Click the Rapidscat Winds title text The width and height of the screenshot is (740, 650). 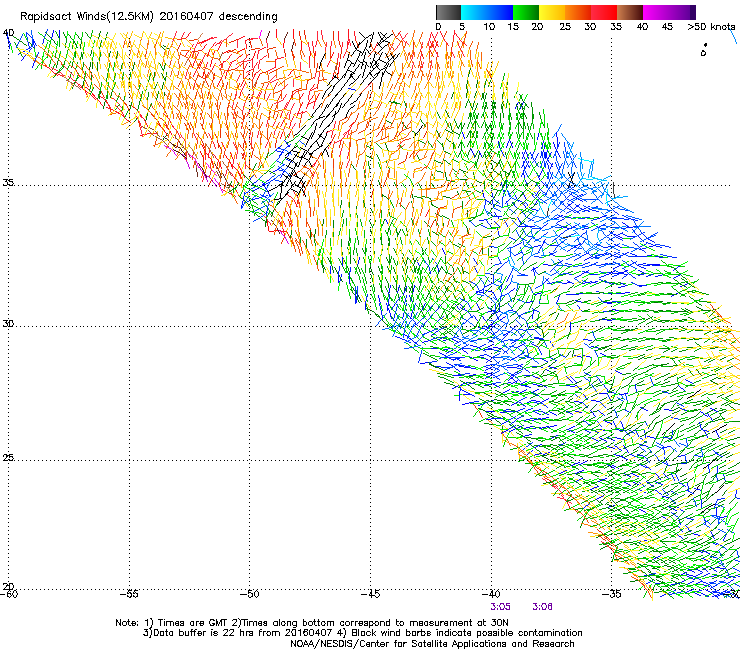[149, 17]
